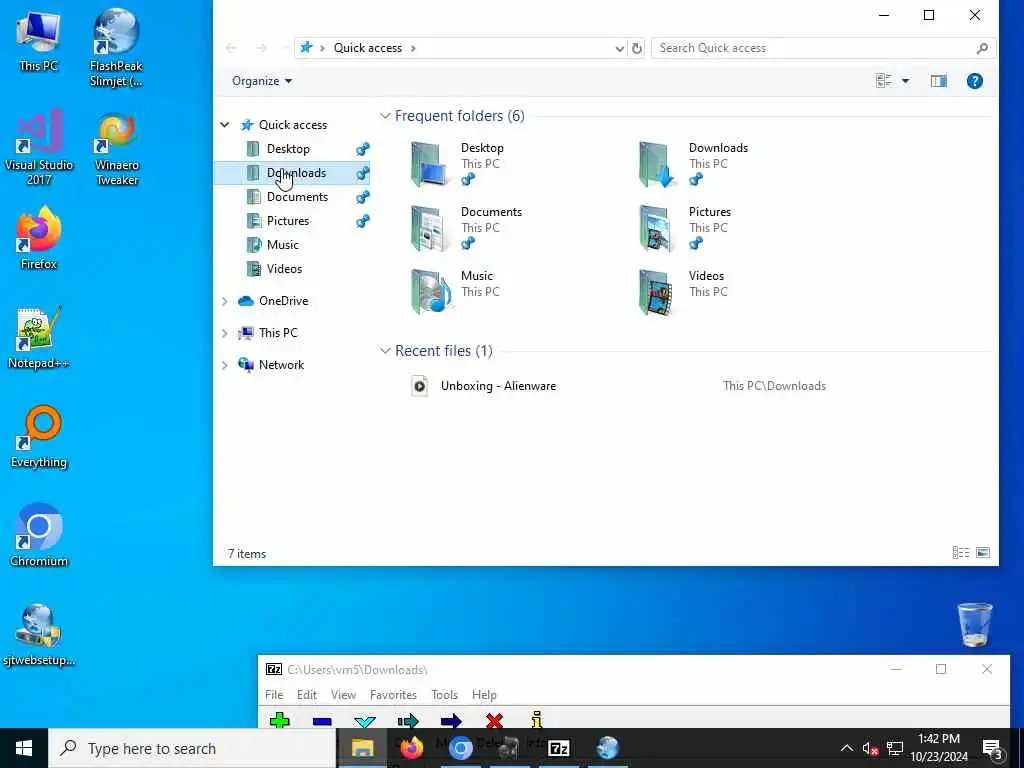Click the taskbar search box
This screenshot has height=768, width=1024.
click(x=192, y=748)
